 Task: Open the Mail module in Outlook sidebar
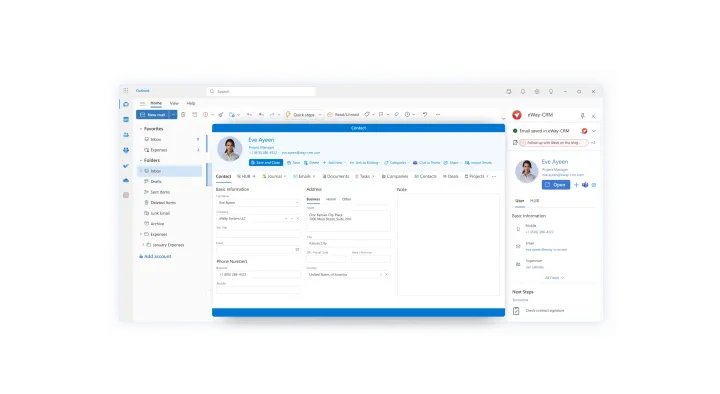tap(126, 104)
